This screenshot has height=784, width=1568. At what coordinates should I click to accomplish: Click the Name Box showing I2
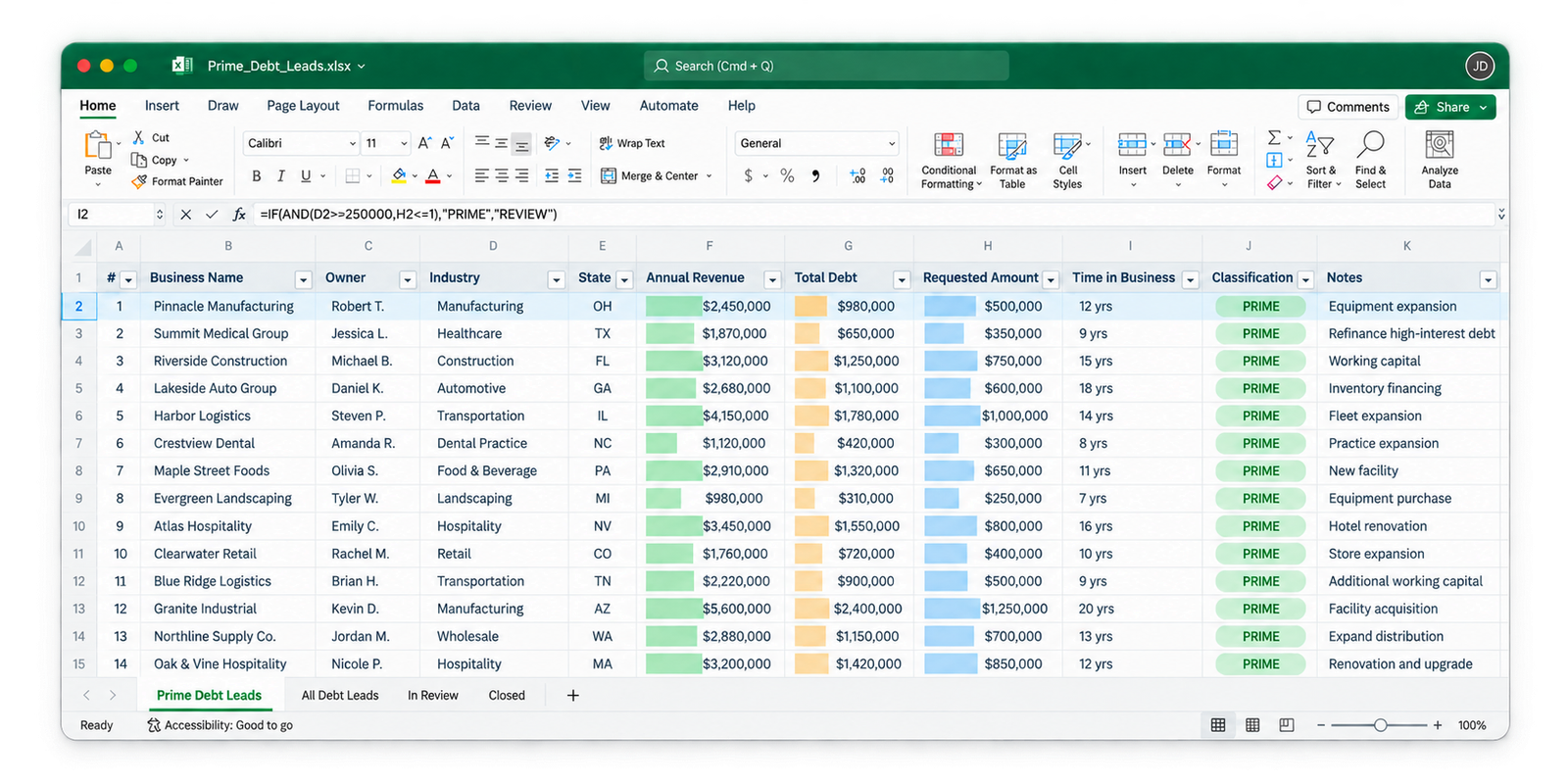click(x=117, y=214)
